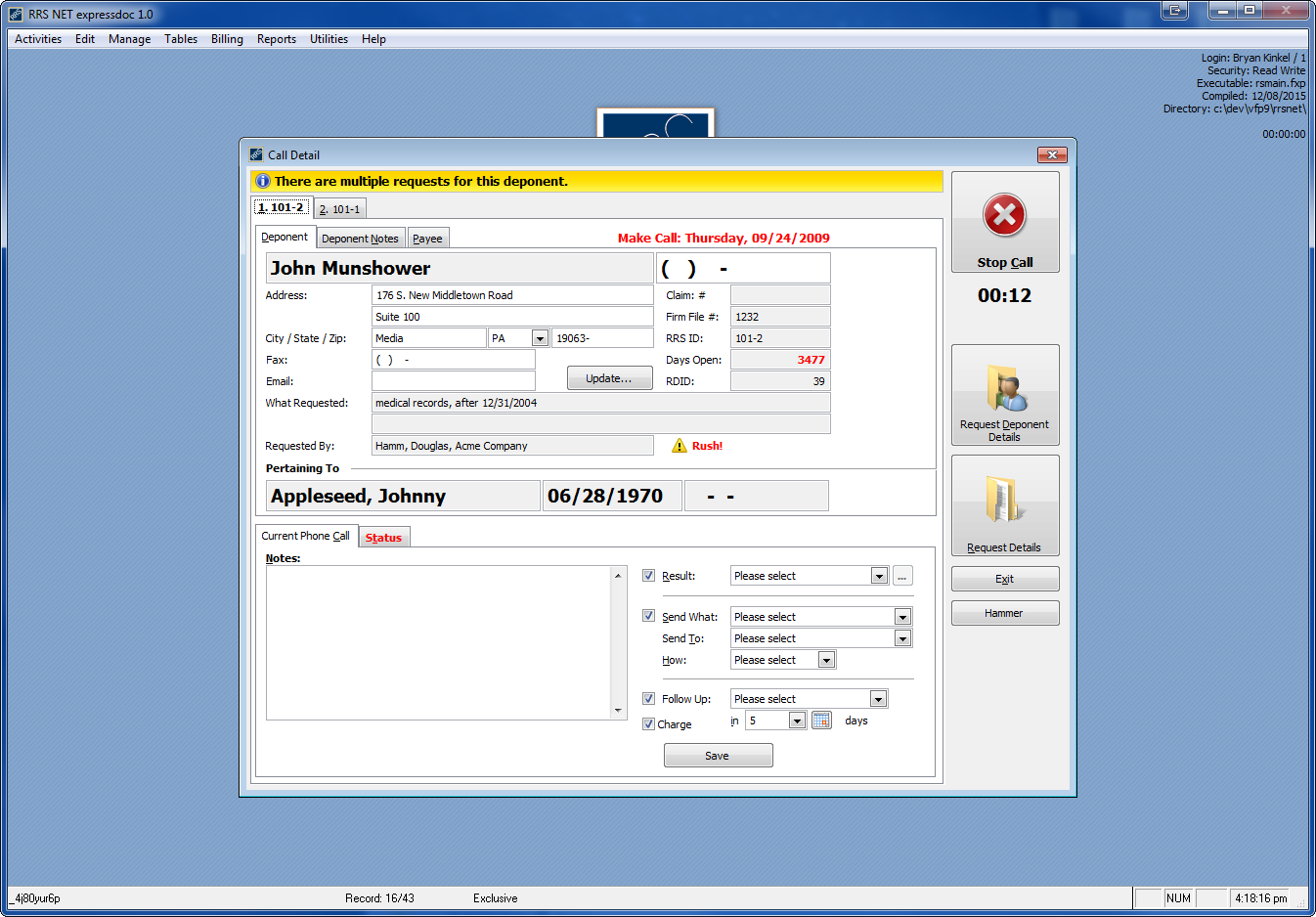The image size is (1316, 917).
Task: Open the follow-up calendar date picker
Action: click(821, 720)
